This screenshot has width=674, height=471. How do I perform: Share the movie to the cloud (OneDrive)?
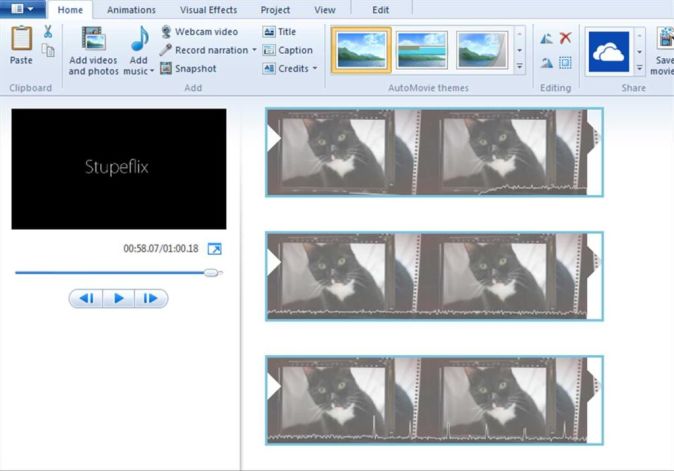(609, 52)
